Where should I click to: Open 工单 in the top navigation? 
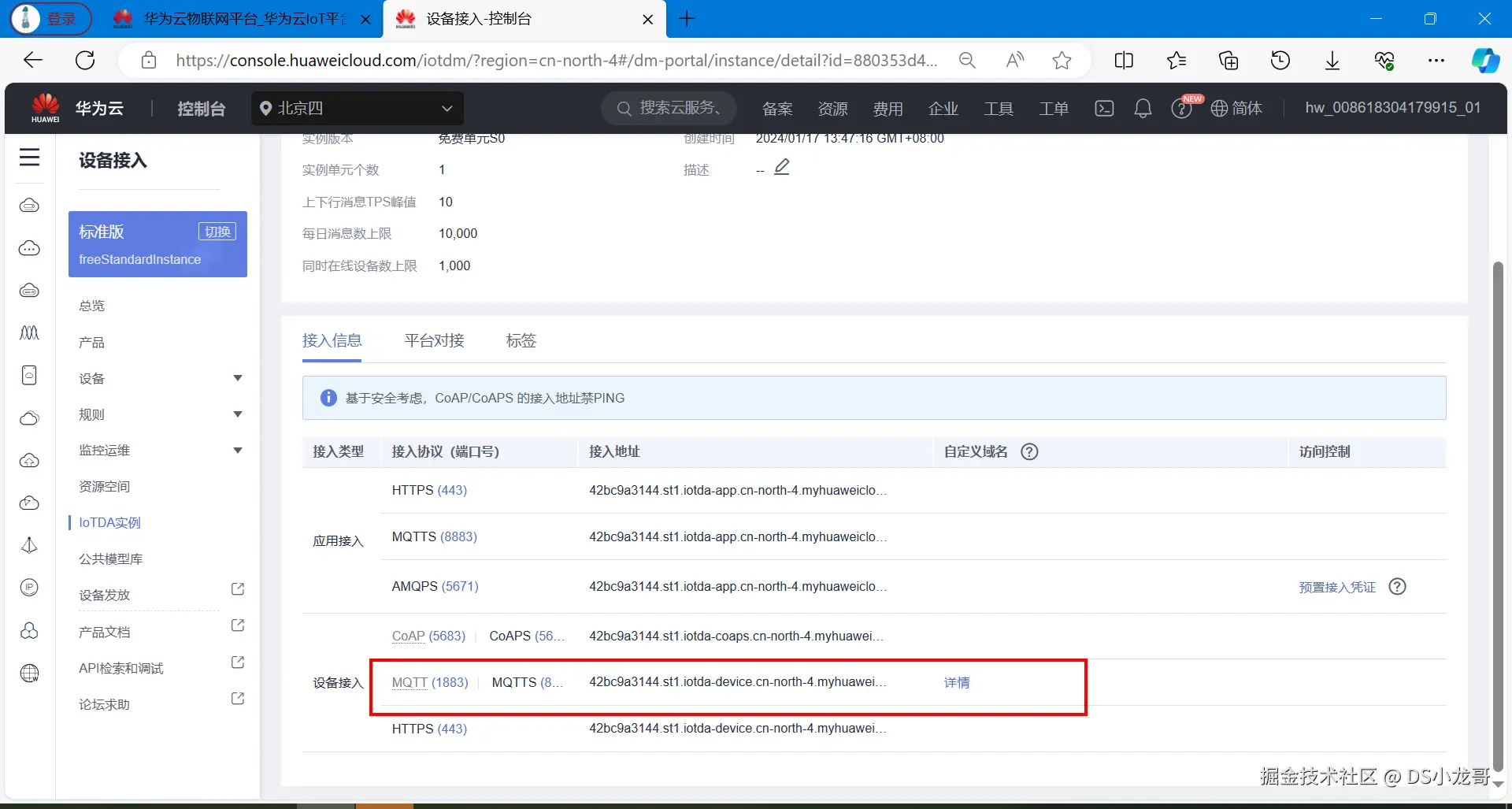pyautogui.click(x=1053, y=108)
